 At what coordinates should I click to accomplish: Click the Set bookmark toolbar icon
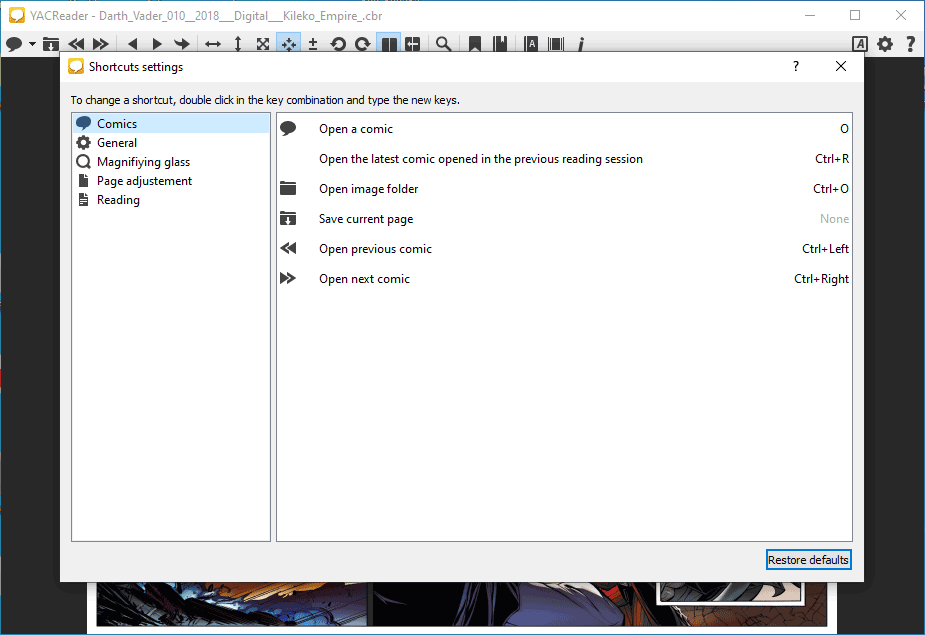tap(475, 44)
